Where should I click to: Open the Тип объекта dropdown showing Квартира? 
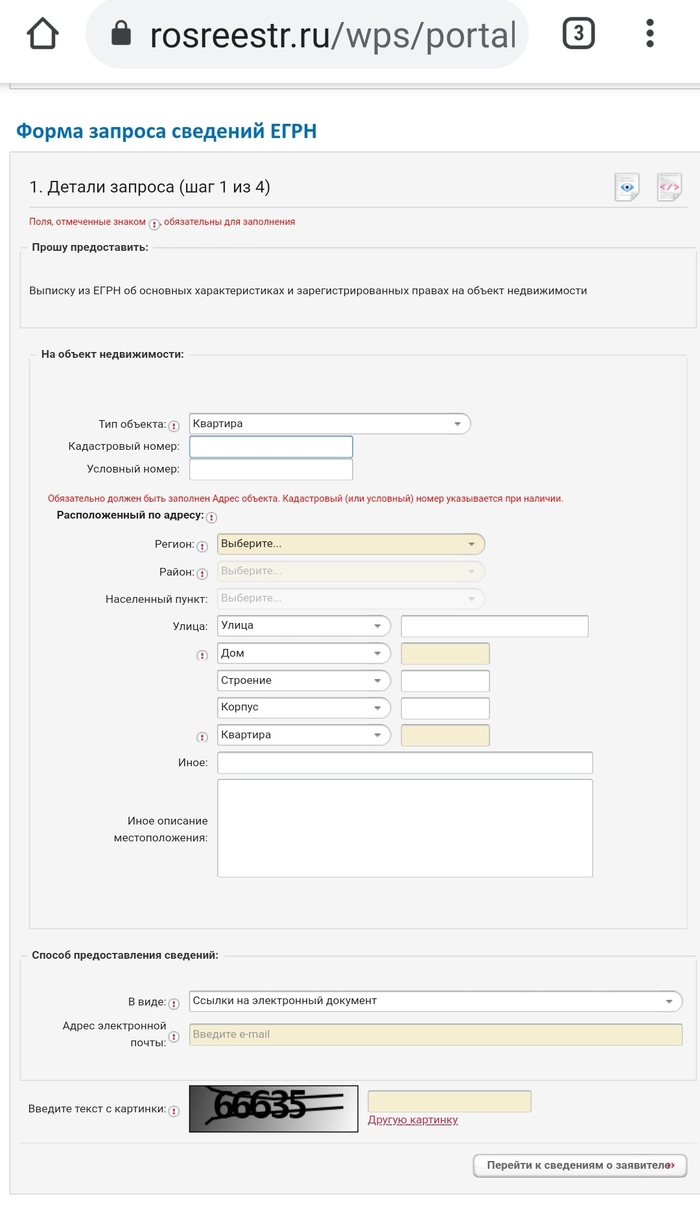point(329,424)
